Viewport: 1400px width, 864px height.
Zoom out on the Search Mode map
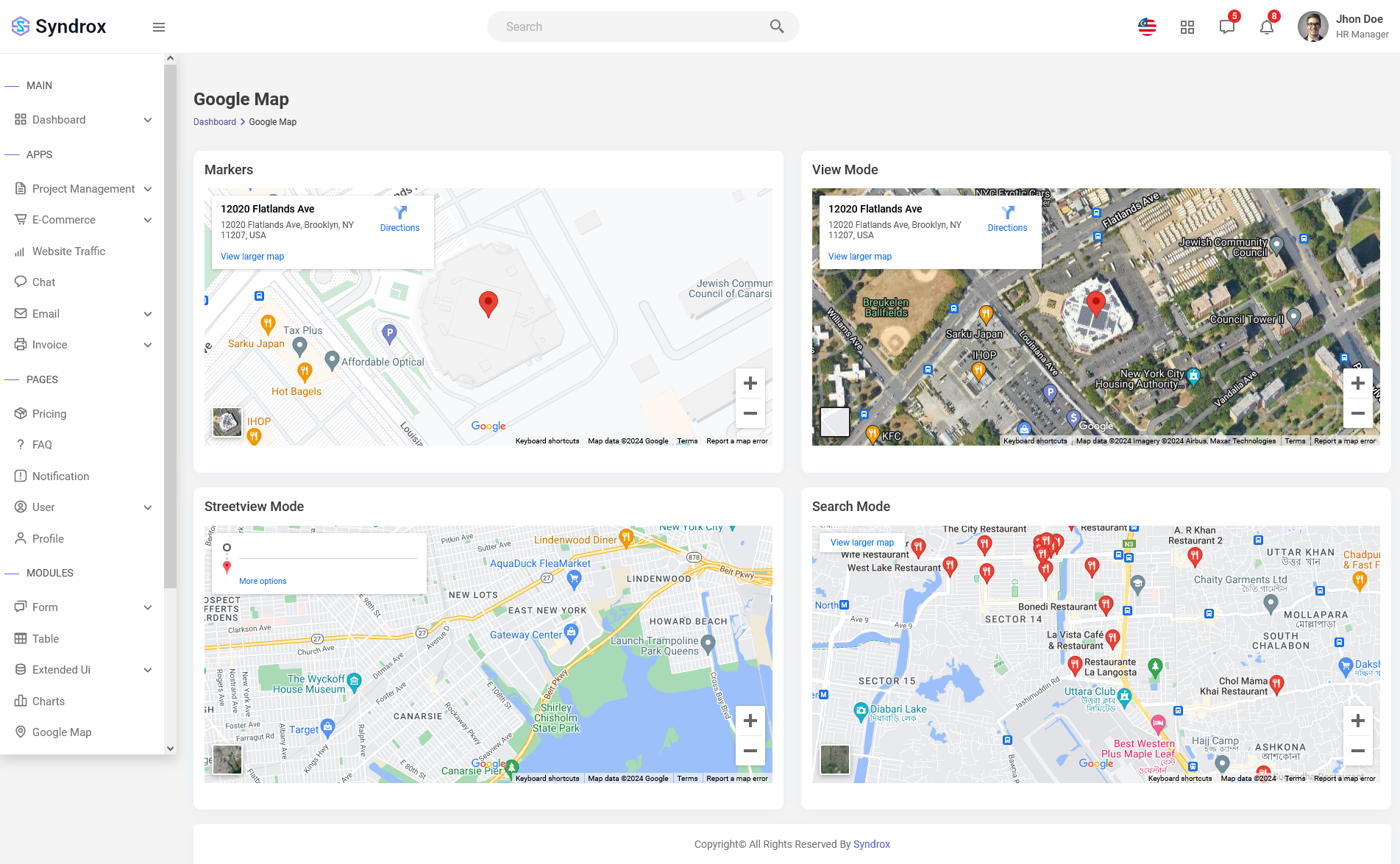click(x=1358, y=751)
